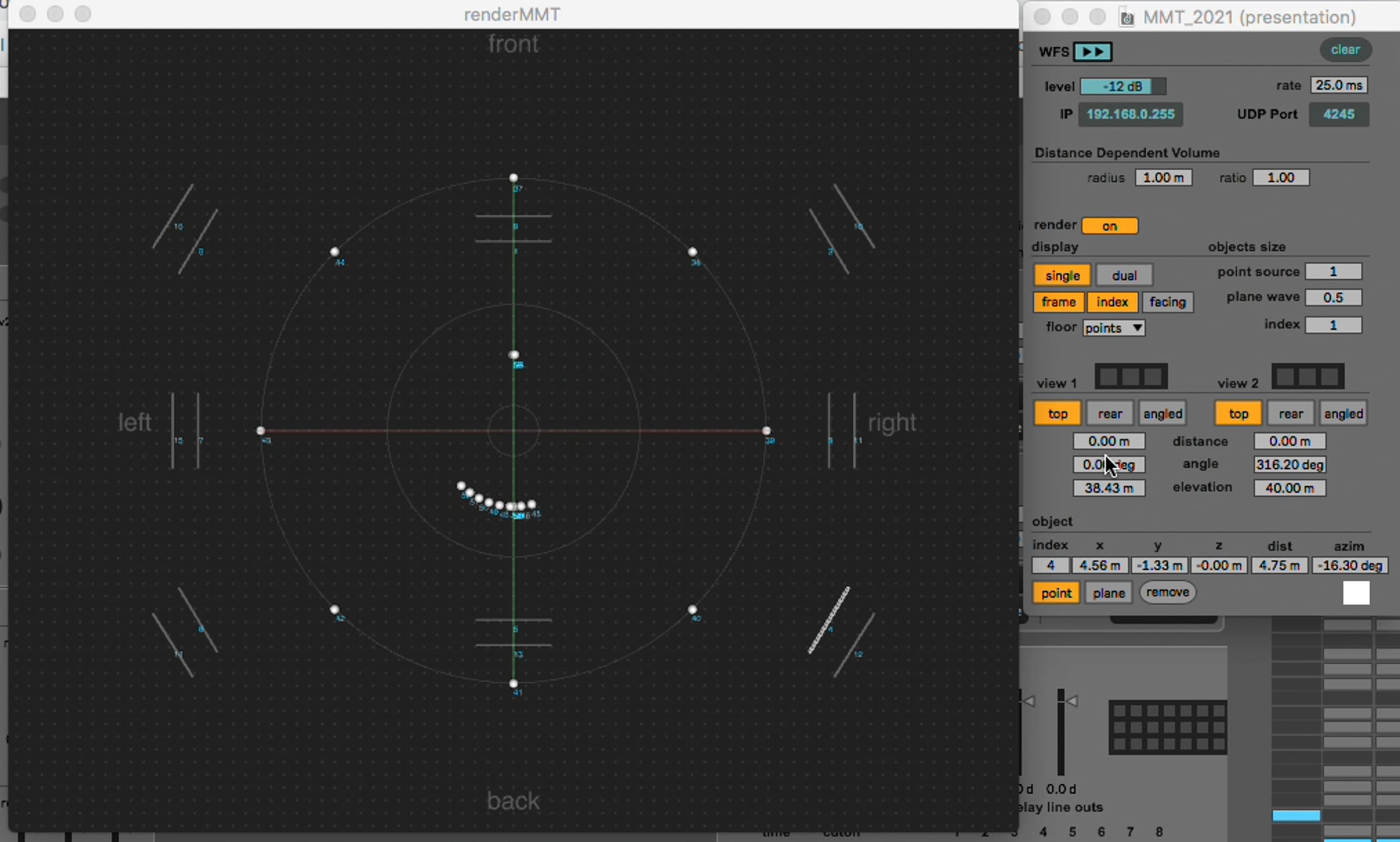Image resolution: width=1400 pixels, height=842 pixels.
Task: Toggle the render on button
Action: click(1109, 226)
